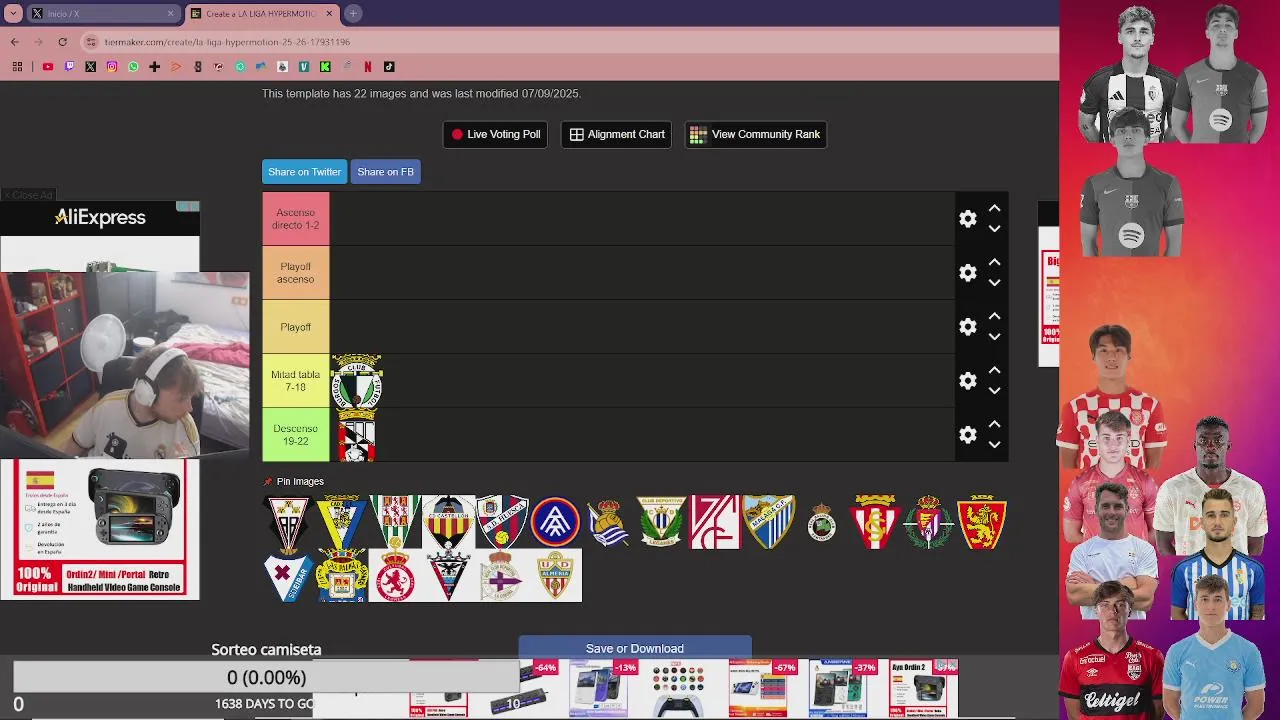Select the Mirandés crest image

tap(448, 576)
